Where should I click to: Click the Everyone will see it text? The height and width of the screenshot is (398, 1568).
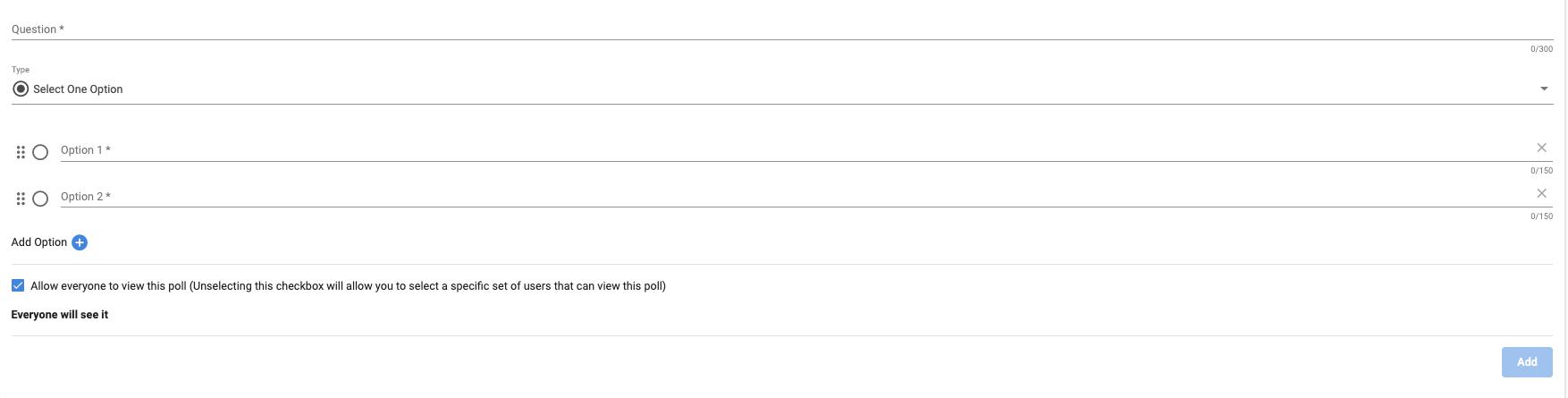click(60, 315)
